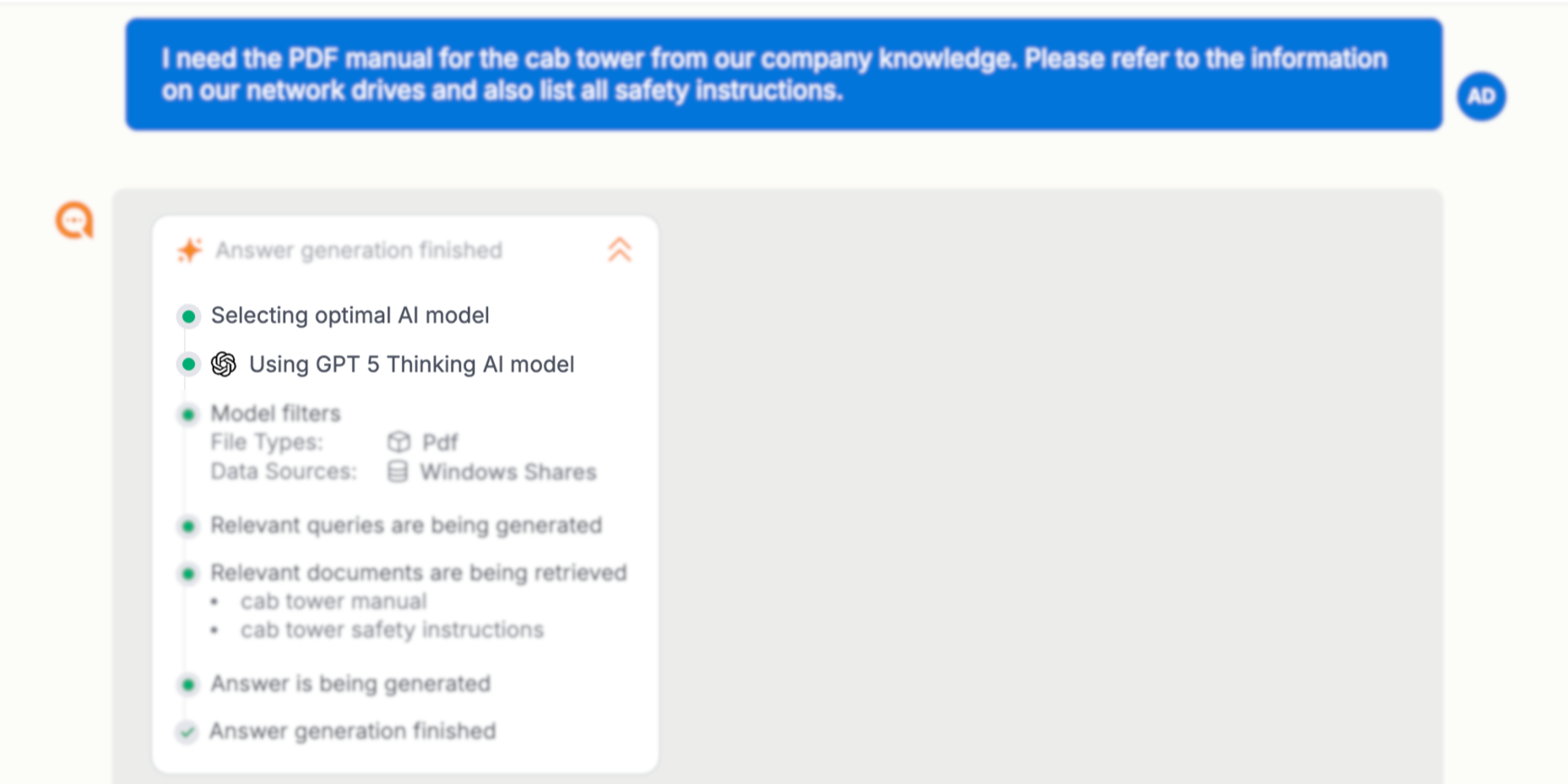Click the cab tower manual query
The width and height of the screenshot is (1568, 784).
pos(334,602)
